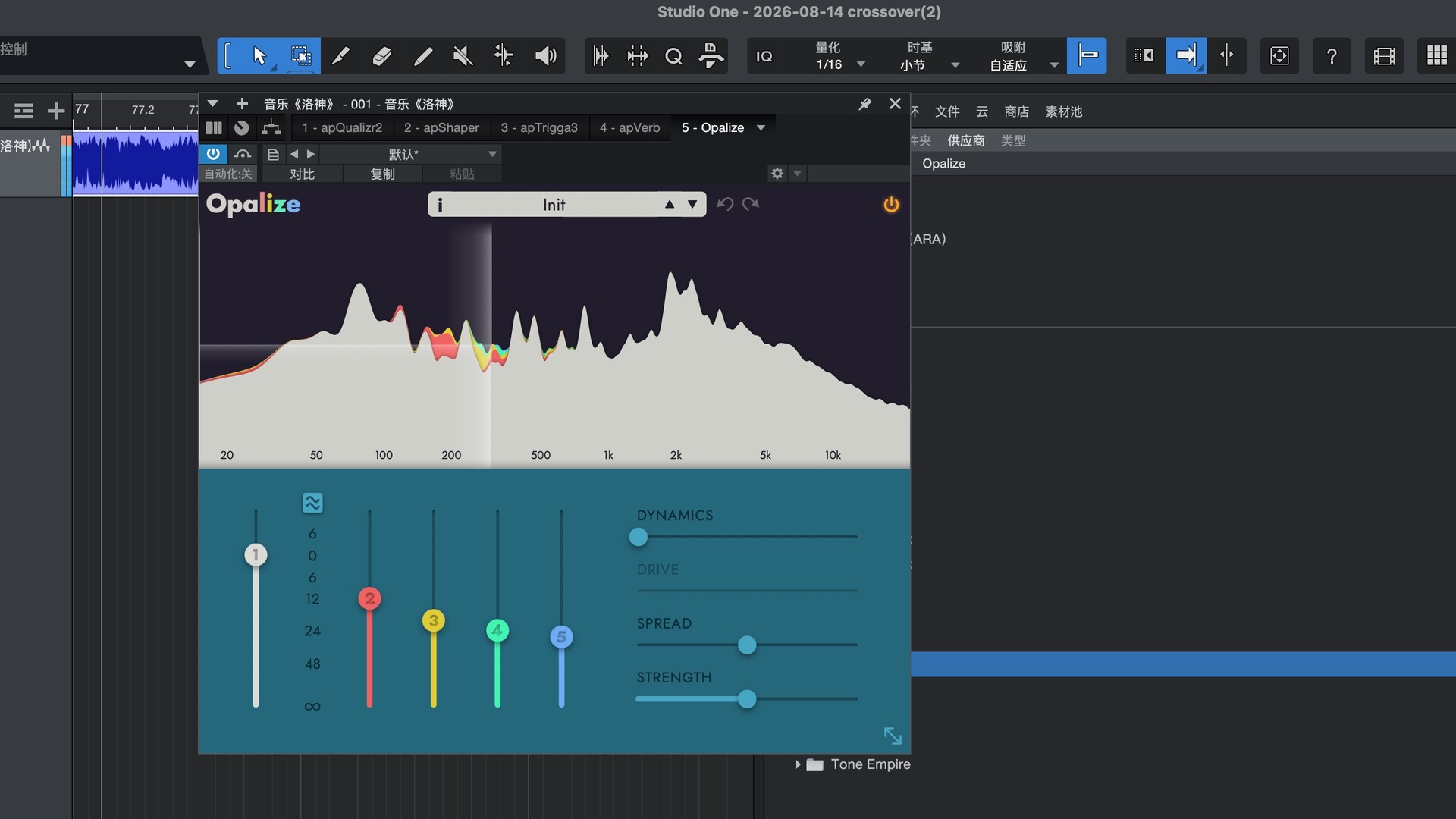
Task: Select the Opalize entry in browser
Action: tap(943, 164)
